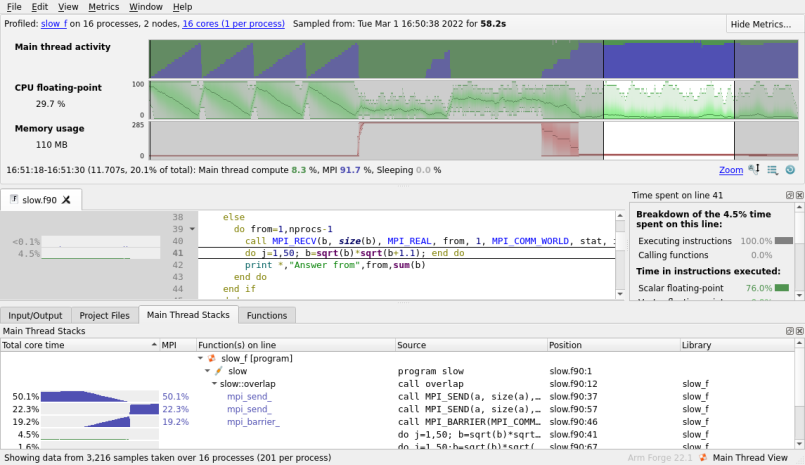Click the time-range selection icon beside Zoom
The width and height of the screenshot is (805, 465).
pos(754,169)
